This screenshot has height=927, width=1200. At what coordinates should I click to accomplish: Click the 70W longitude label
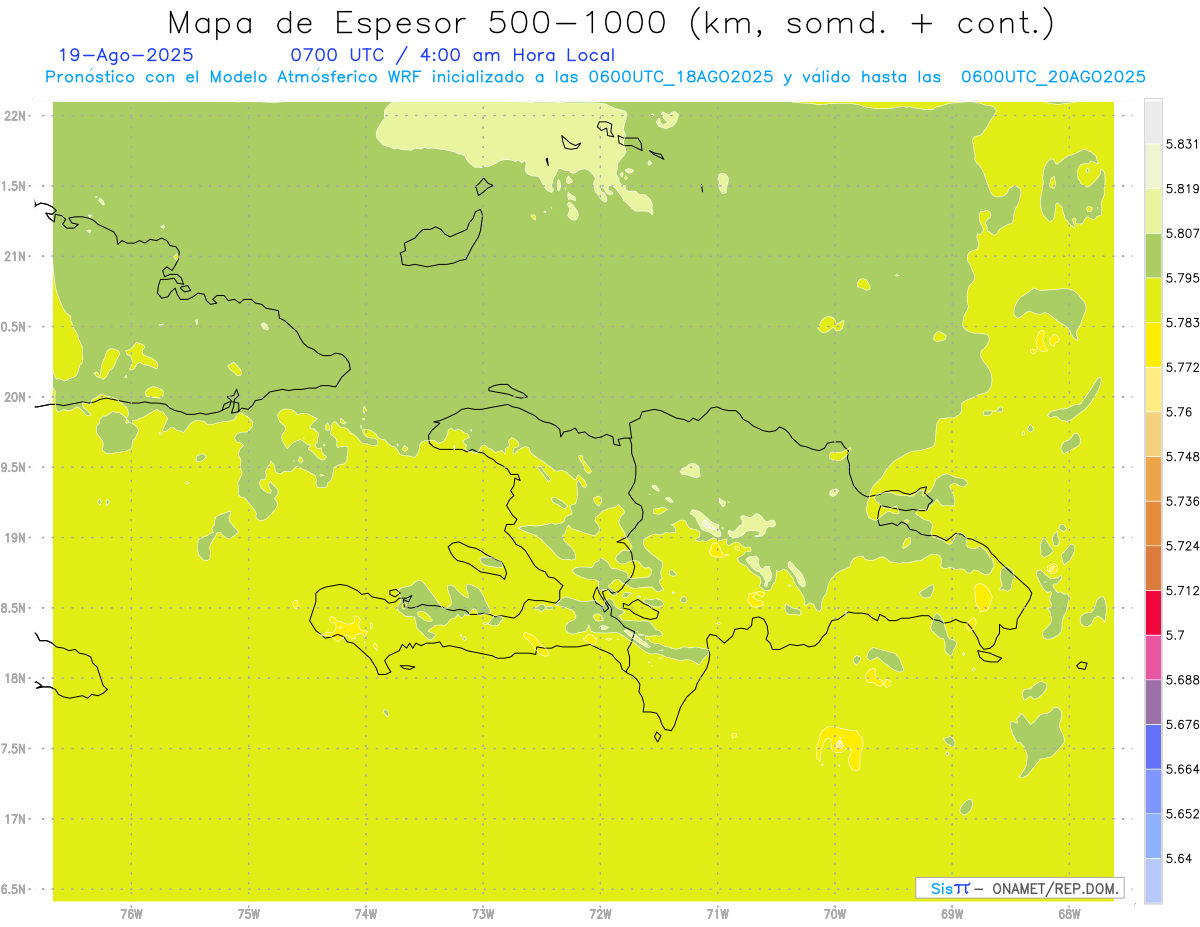(835, 914)
